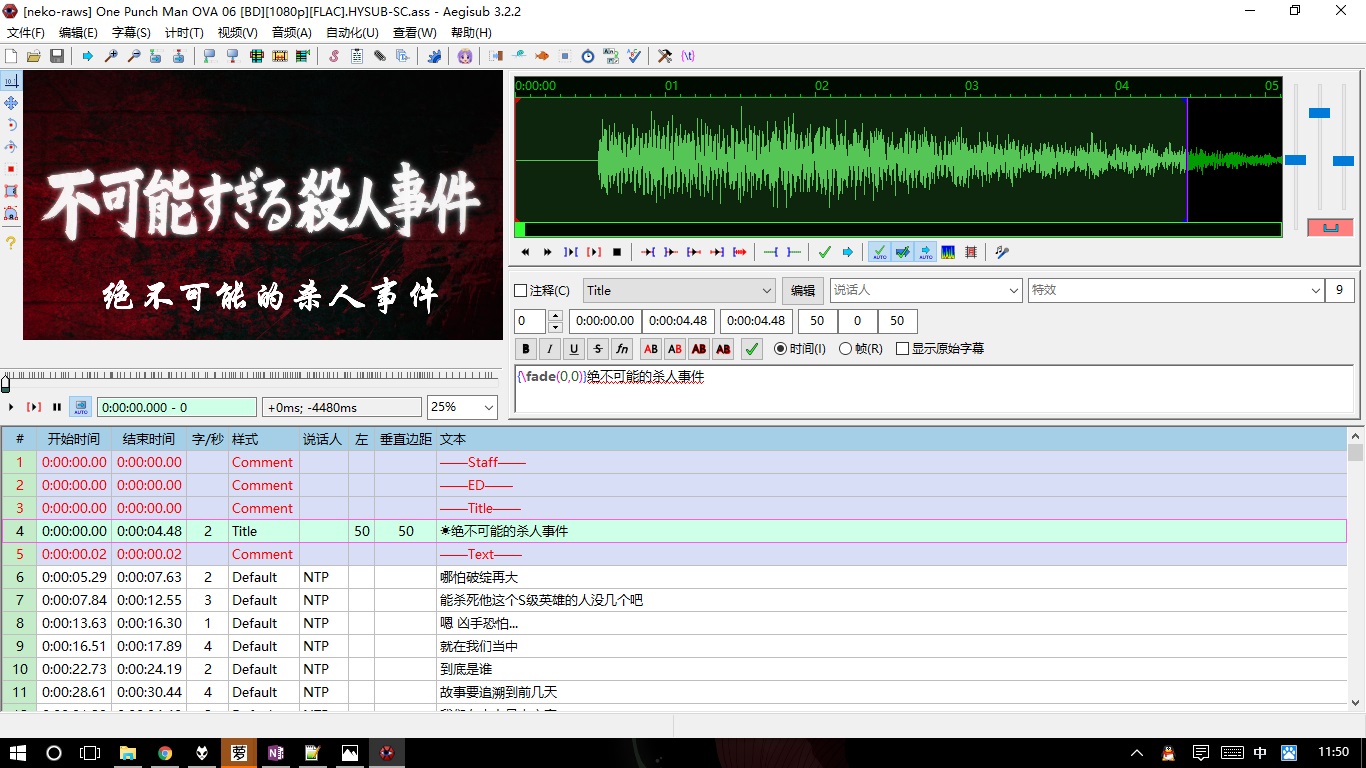Open the 字幕(S) menu
This screenshot has width=1366, height=768.
coord(131,33)
